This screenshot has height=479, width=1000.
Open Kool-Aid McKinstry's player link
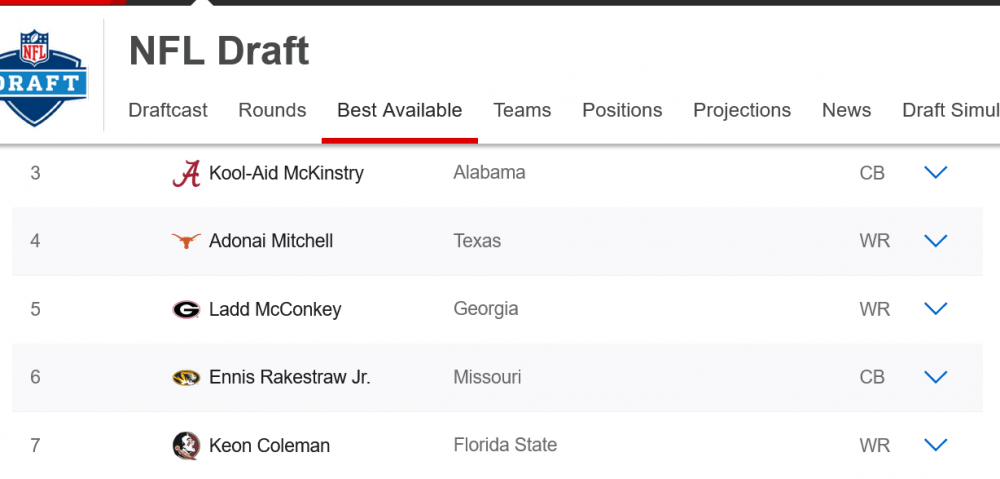[x=286, y=173]
